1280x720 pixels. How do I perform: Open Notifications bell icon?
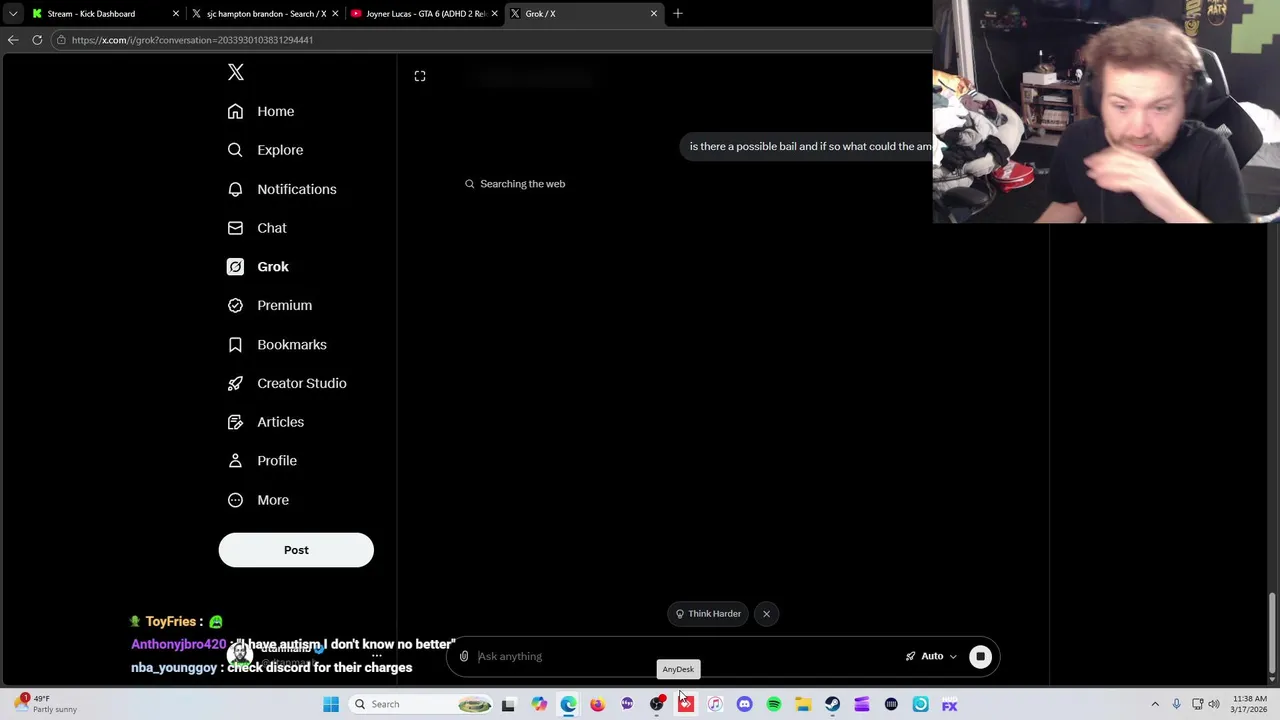coord(235,189)
